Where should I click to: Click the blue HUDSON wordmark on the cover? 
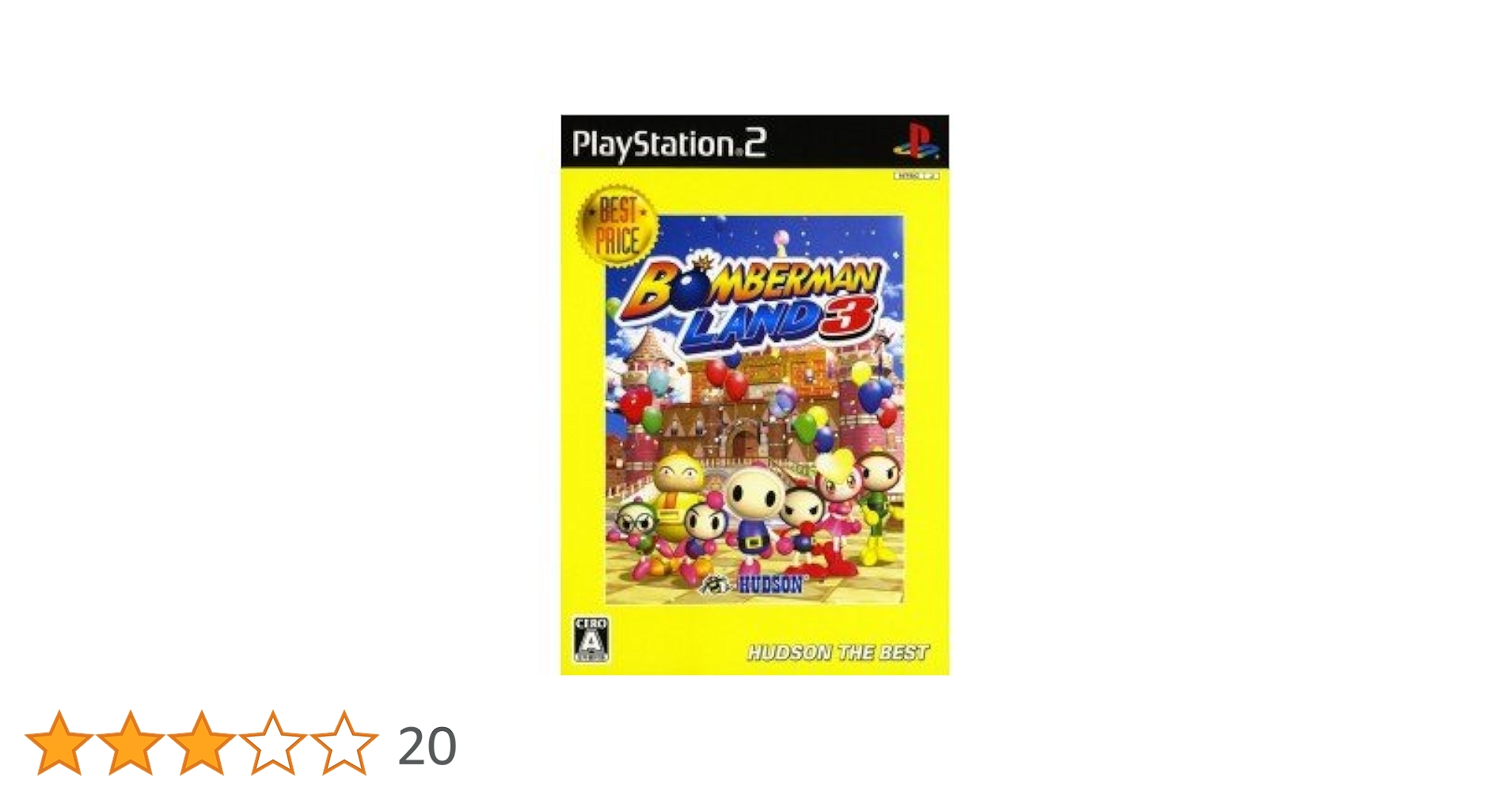pyautogui.click(x=770, y=585)
